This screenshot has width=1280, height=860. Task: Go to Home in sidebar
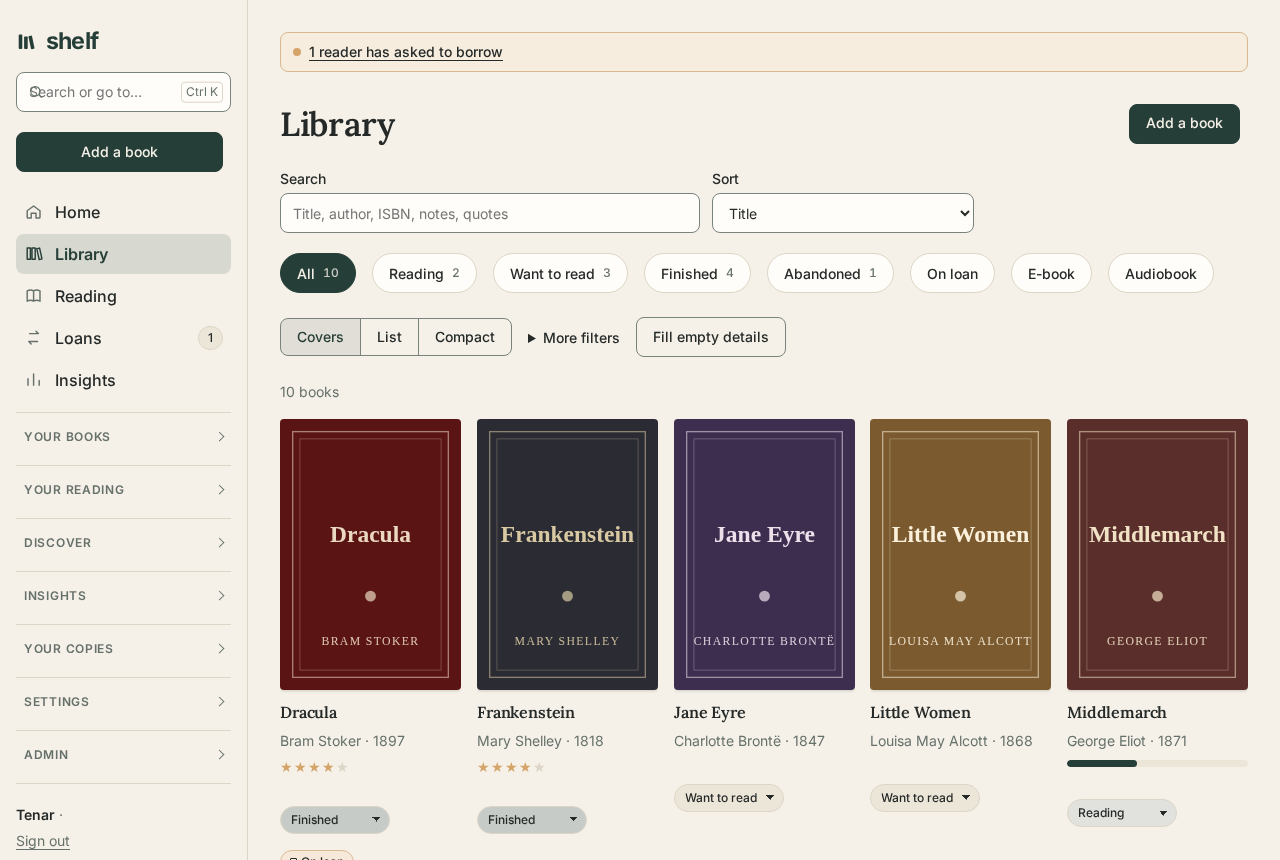[123, 212]
